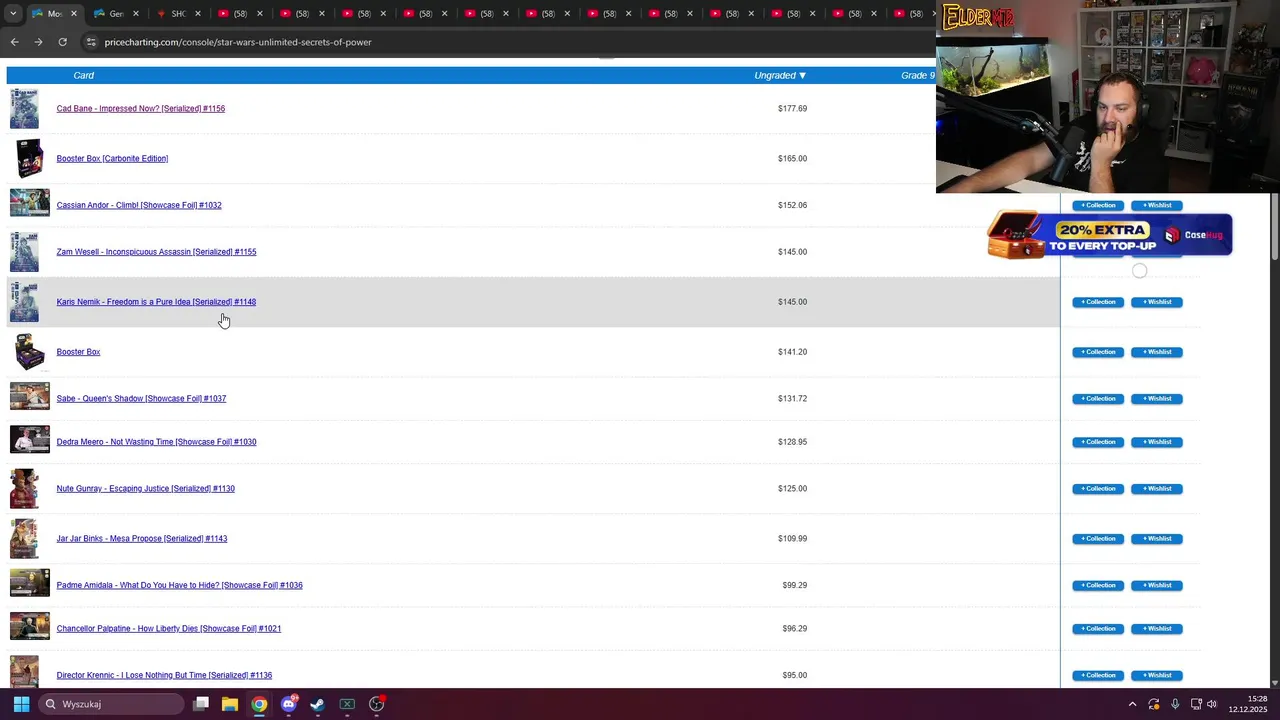Open Director Krennic - I Lose Nothing But Time link
Image resolution: width=1280 pixels, height=720 pixels.
(164, 675)
